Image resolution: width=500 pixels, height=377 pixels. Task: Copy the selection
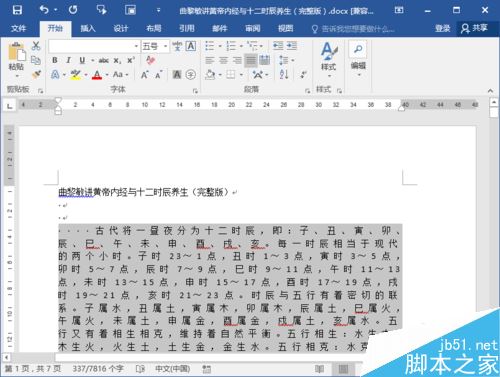coord(36,60)
